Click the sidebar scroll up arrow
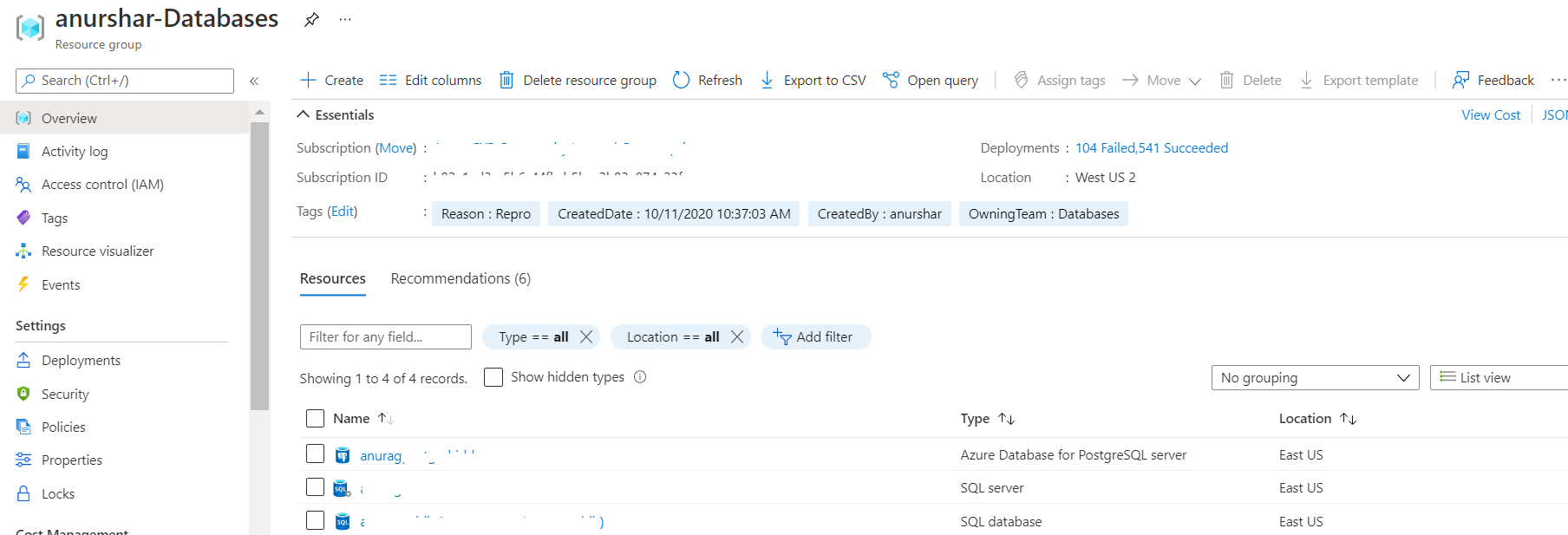The width and height of the screenshot is (1568, 535). [259, 112]
